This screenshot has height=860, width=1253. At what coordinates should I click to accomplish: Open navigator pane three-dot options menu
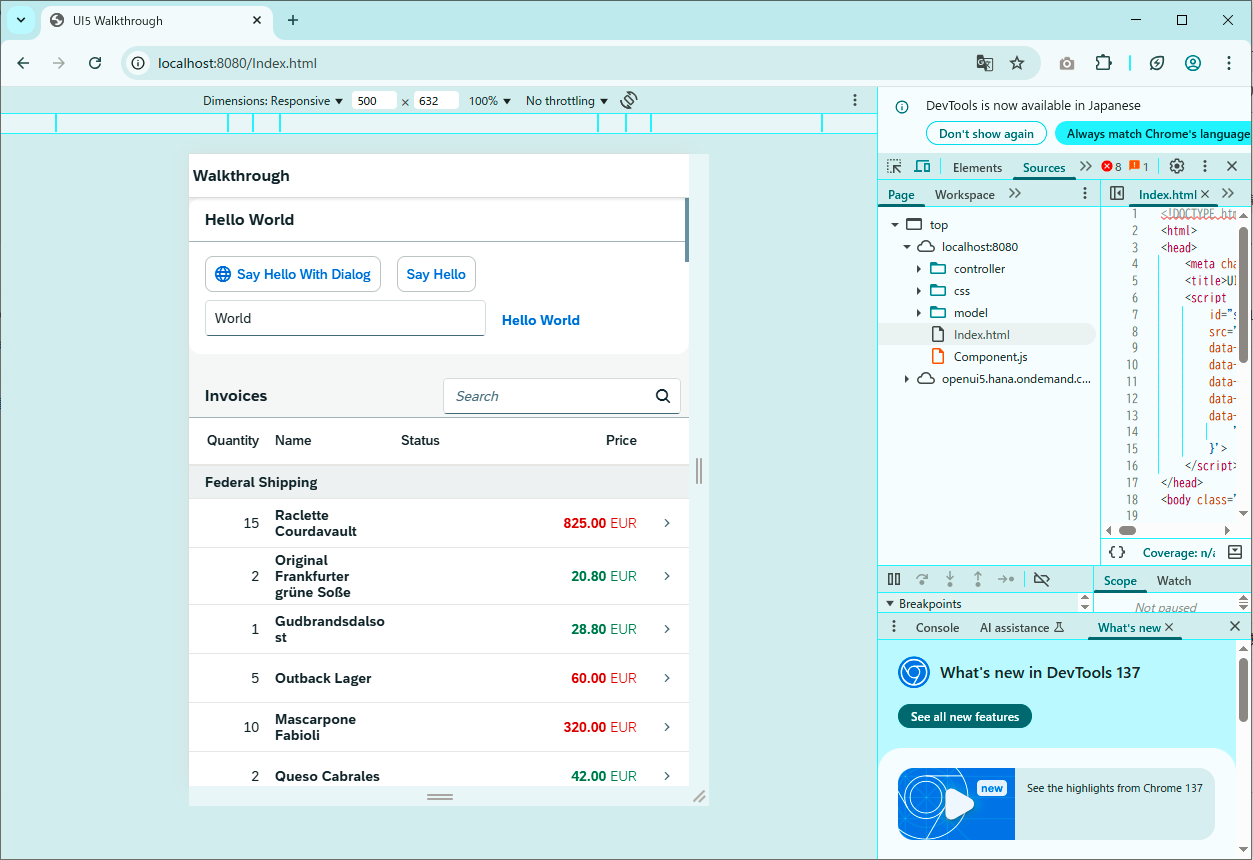(1085, 193)
